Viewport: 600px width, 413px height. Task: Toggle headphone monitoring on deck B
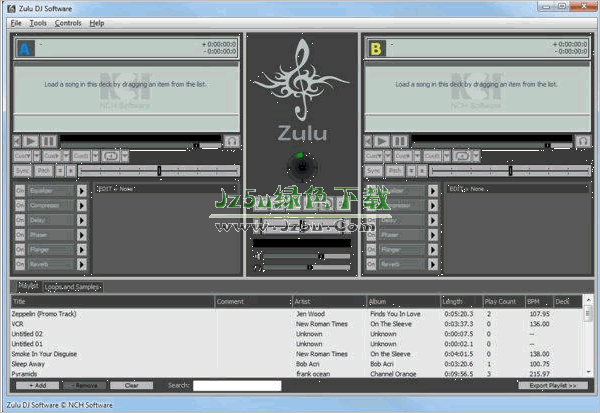(583, 142)
